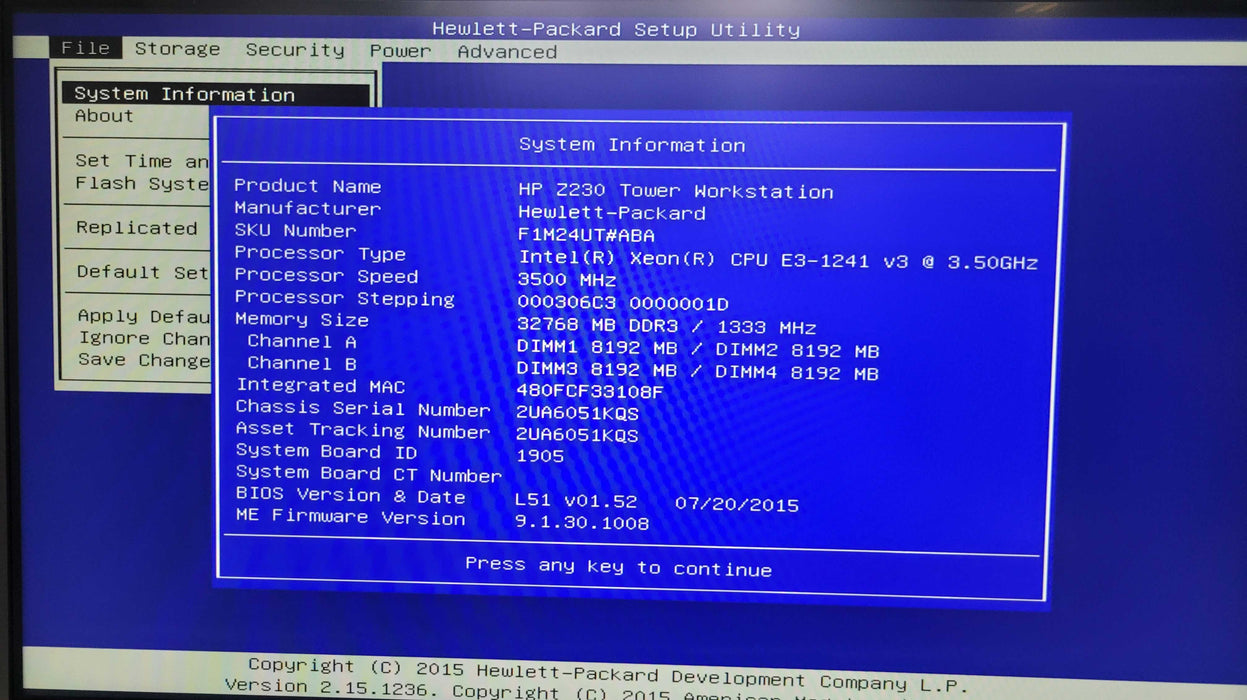Click the System Information dialog title
Screen dimensions: 1247x700
point(632,145)
